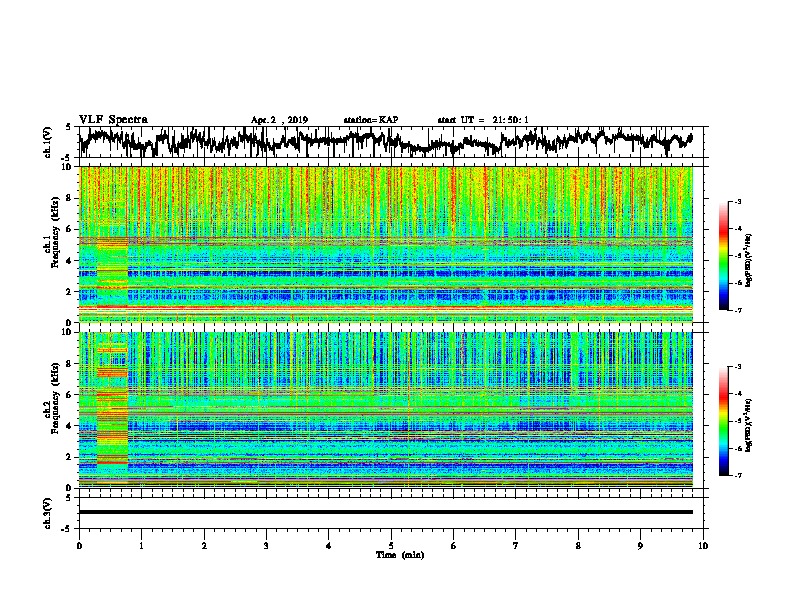Click the "-7" label on ch.2 colorbar
Image resolution: width=792 pixels, height=612 pixels.
click(738, 475)
